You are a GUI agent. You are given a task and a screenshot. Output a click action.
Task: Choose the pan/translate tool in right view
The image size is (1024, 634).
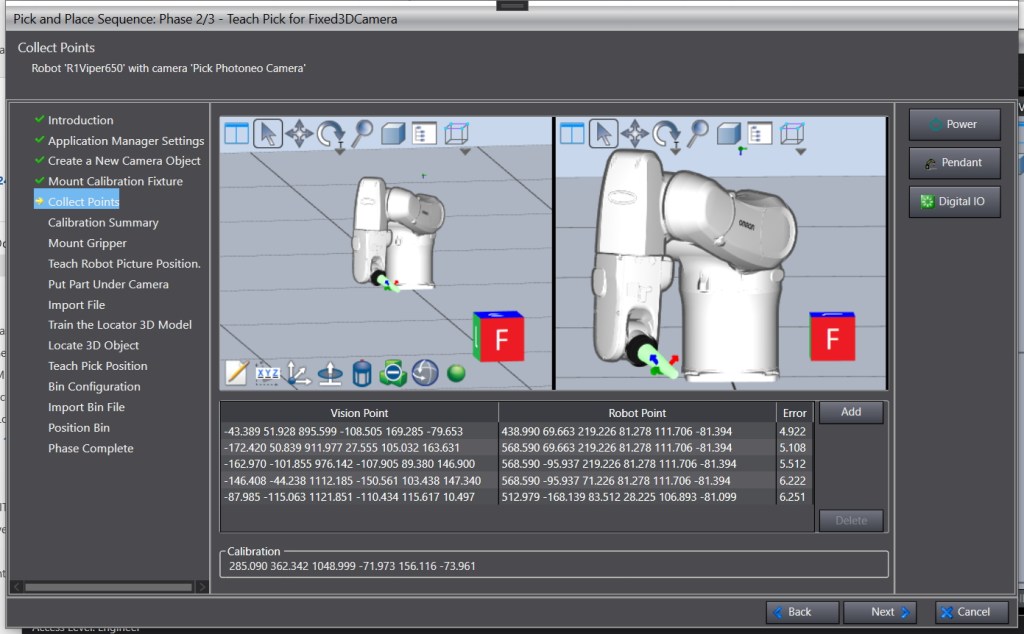(x=635, y=134)
